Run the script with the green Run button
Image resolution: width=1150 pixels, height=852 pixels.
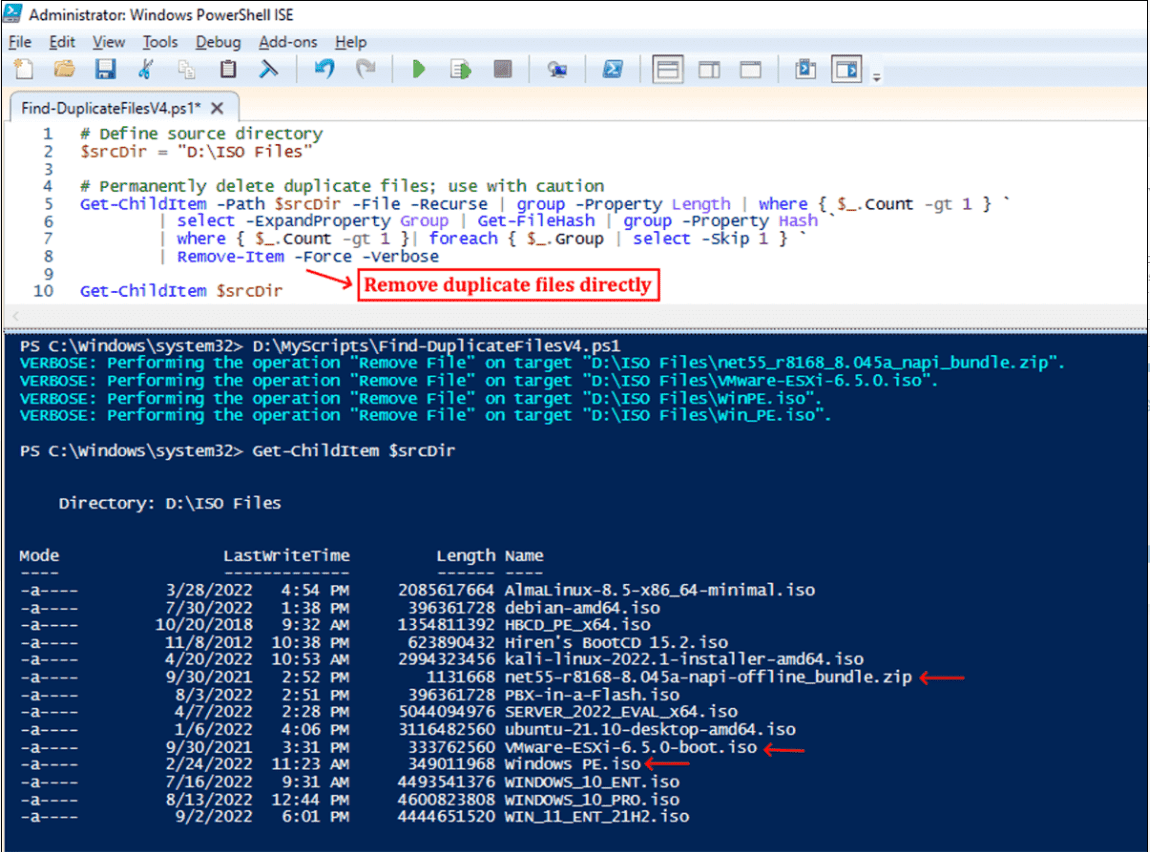click(418, 69)
